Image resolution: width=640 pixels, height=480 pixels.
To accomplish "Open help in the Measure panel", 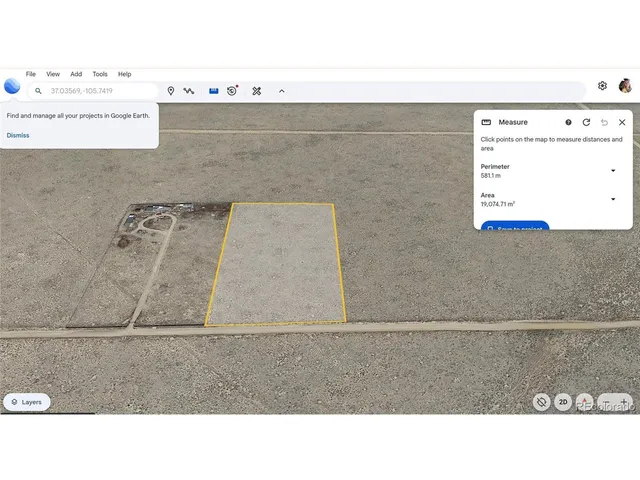I will tap(568, 122).
